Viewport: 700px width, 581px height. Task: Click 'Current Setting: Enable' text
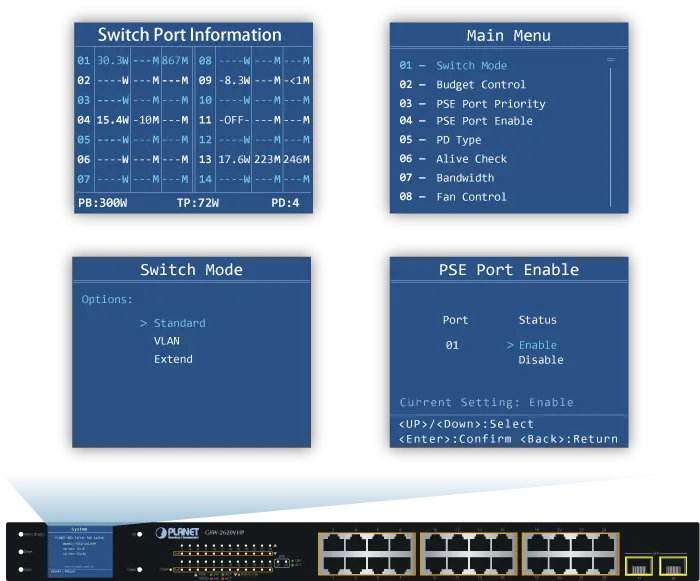click(x=486, y=402)
